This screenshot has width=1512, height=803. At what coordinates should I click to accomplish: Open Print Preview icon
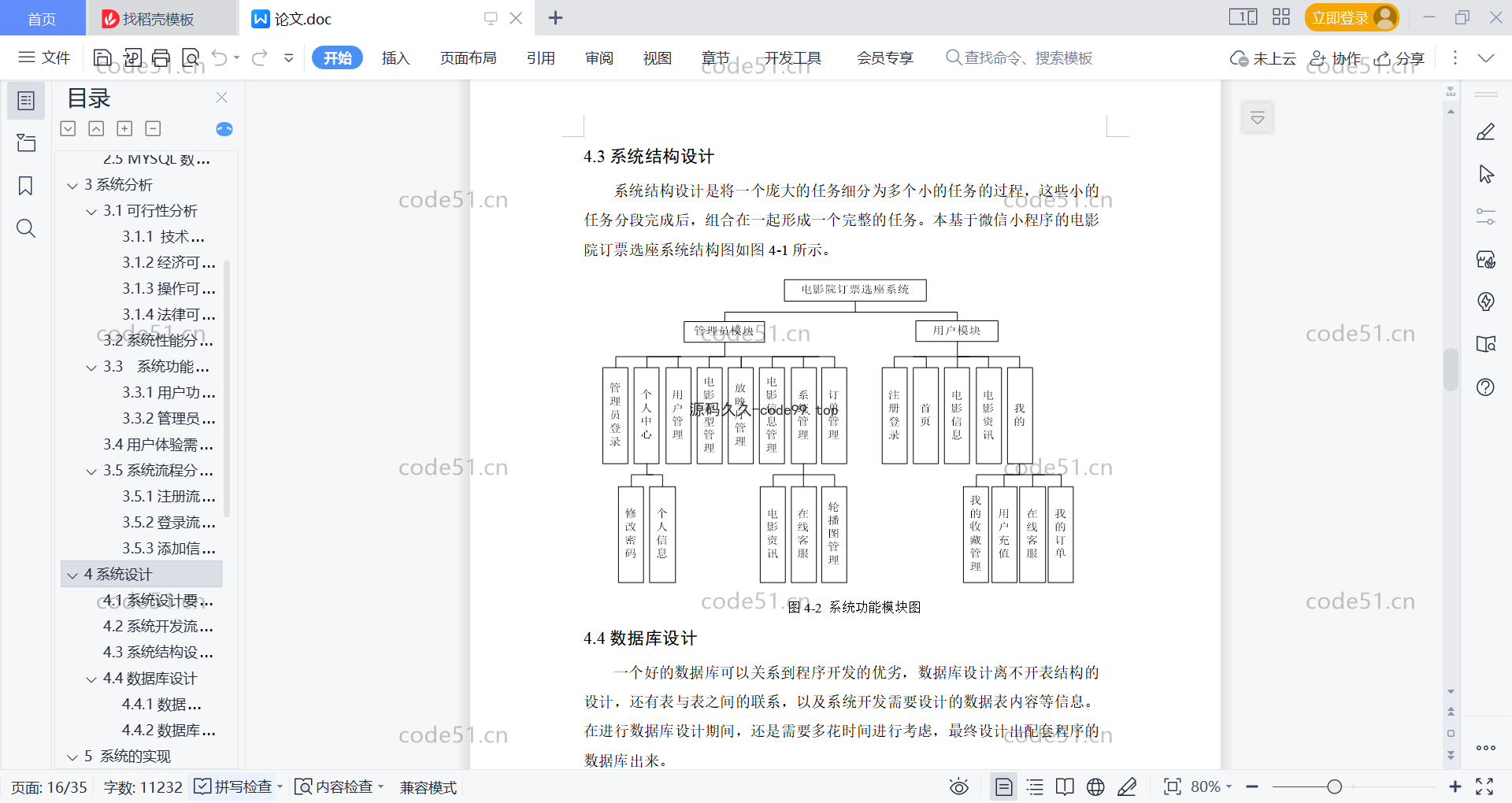191,57
